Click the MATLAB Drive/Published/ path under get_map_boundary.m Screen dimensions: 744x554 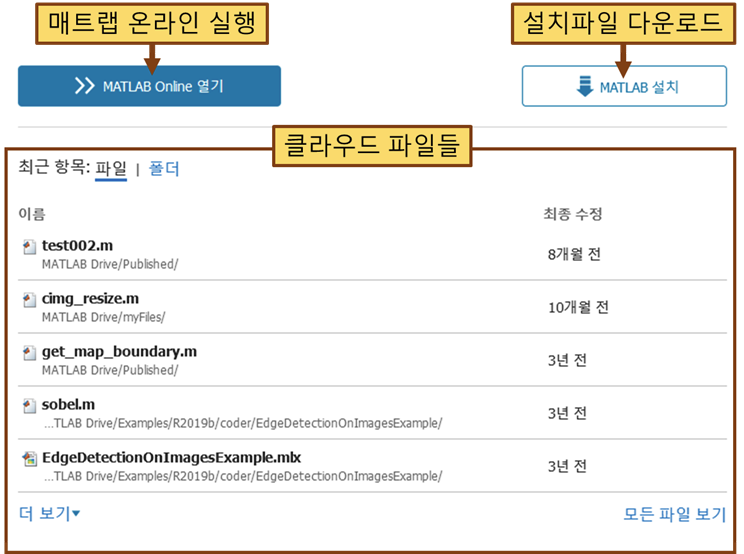[110, 370]
